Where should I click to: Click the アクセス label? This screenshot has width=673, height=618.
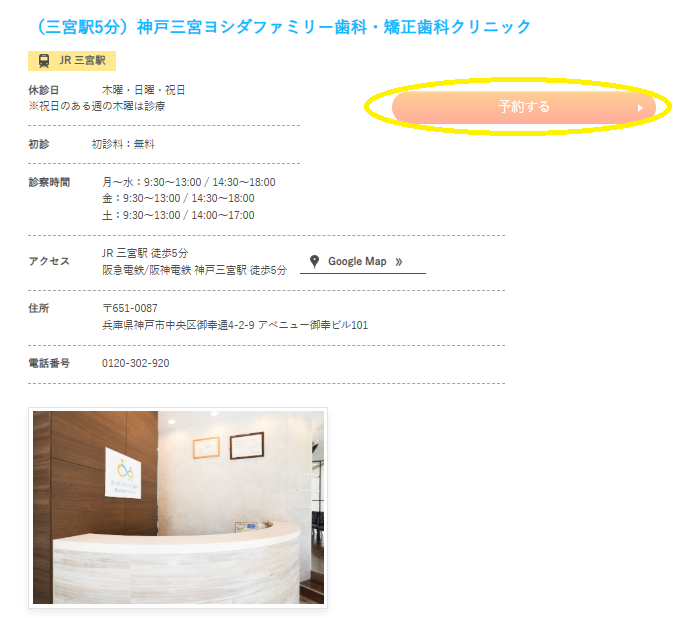[x=49, y=261]
